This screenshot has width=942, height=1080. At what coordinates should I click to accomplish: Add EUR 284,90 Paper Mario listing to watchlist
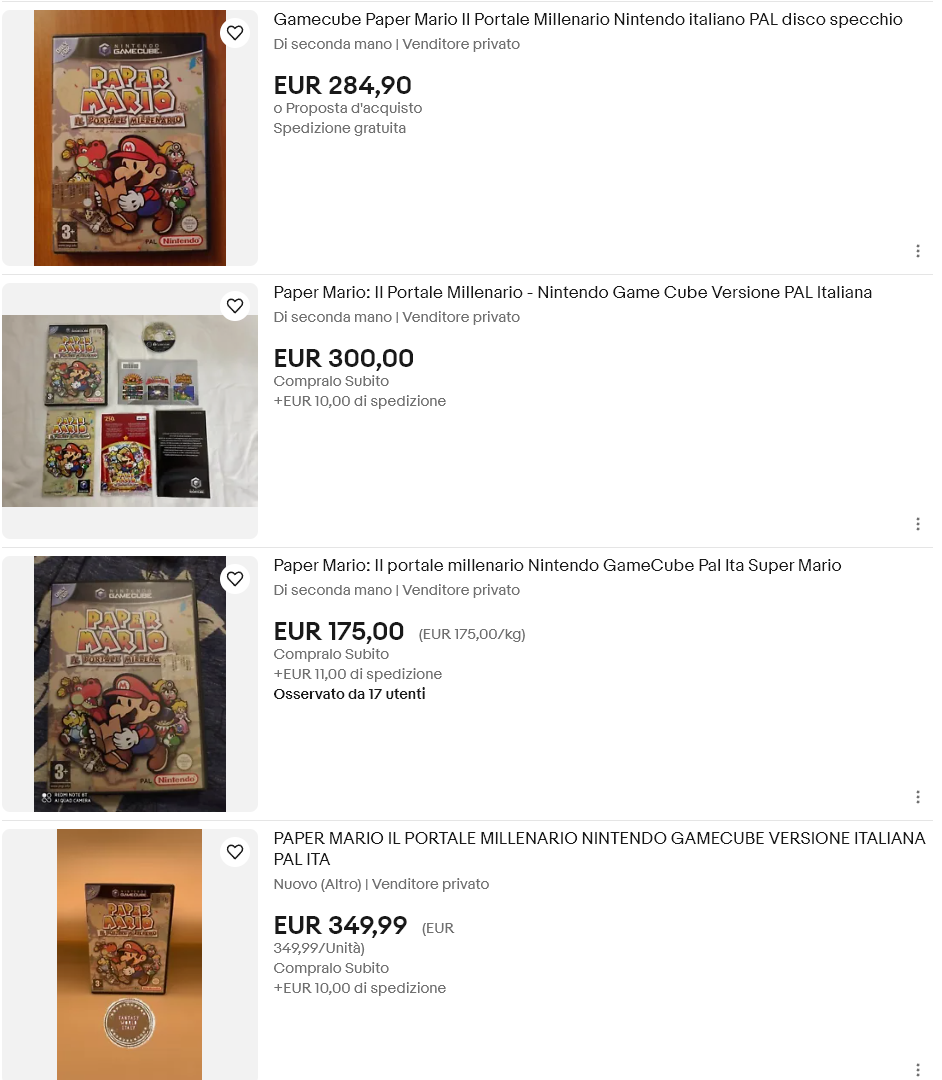pos(235,32)
